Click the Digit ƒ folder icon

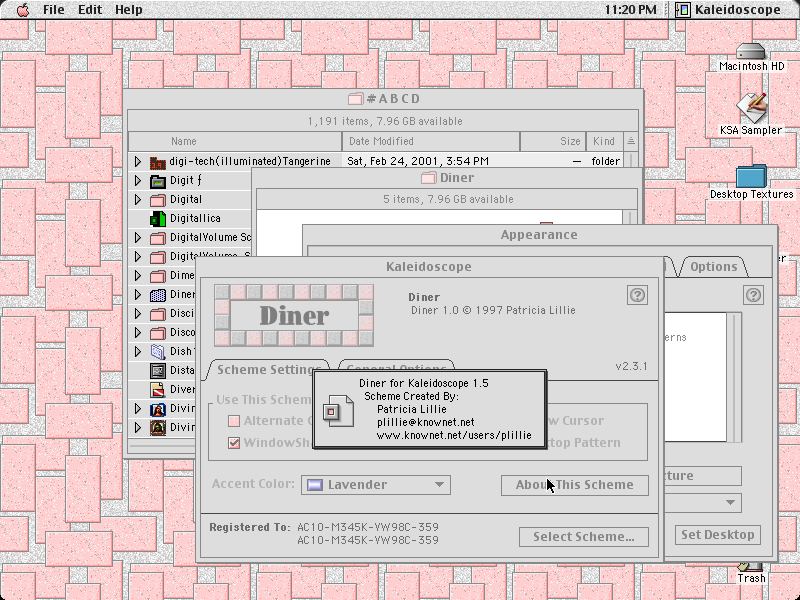coord(158,181)
